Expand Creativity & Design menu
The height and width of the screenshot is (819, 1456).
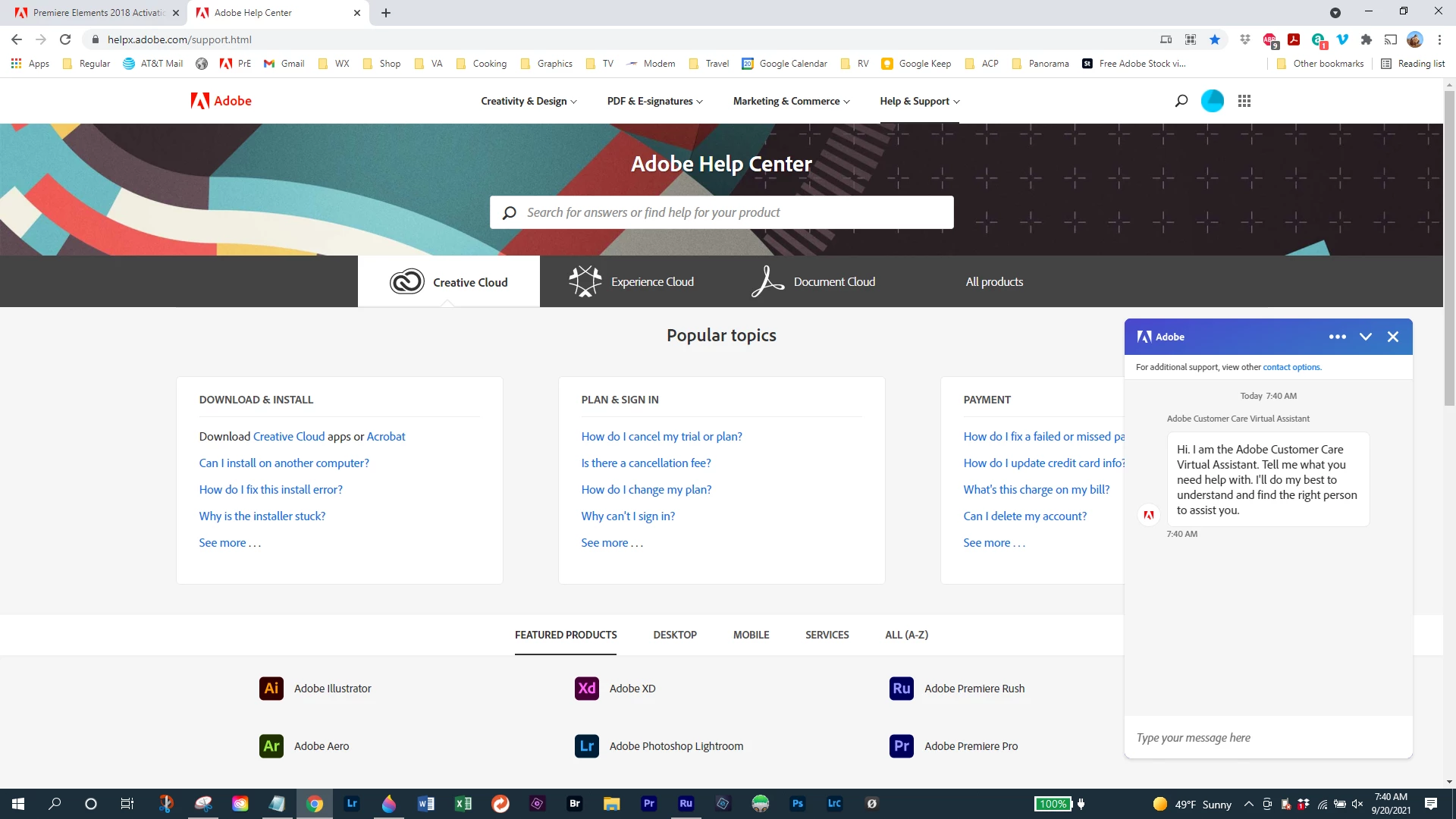[529, 101]
